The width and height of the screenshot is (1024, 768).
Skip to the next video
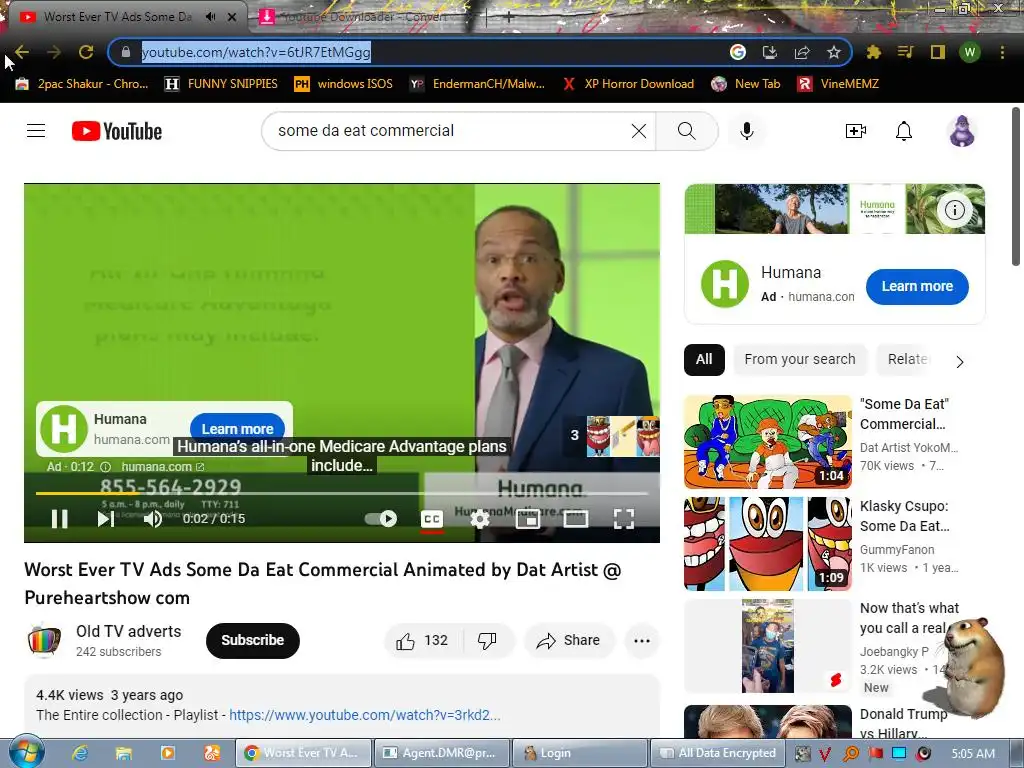point(106,519)
